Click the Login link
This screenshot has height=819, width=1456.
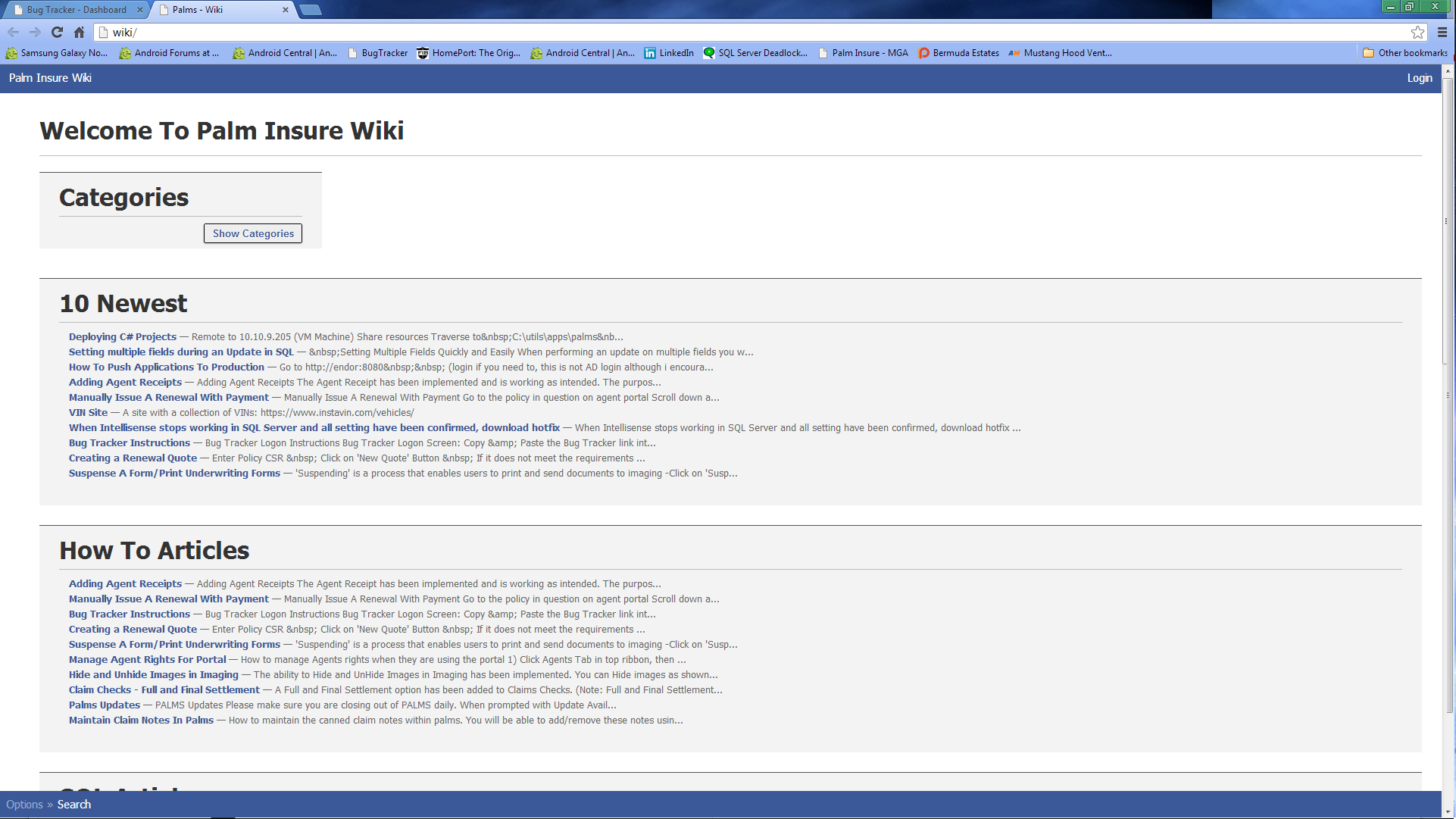coord(1420,78)
